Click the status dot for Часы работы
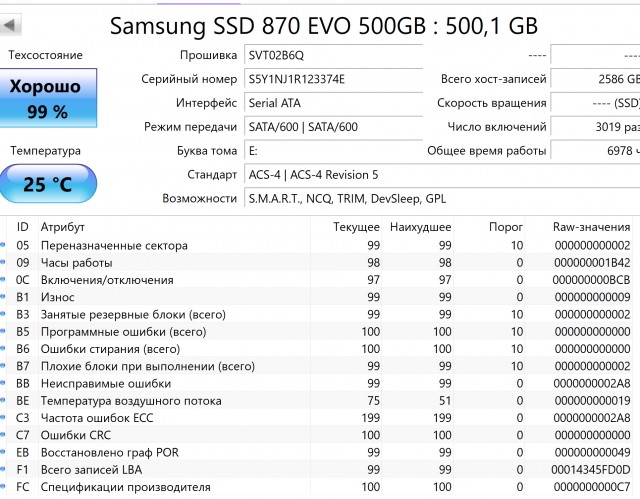The image size is (640, 499). pyautogui.click(x=3, y=263)
